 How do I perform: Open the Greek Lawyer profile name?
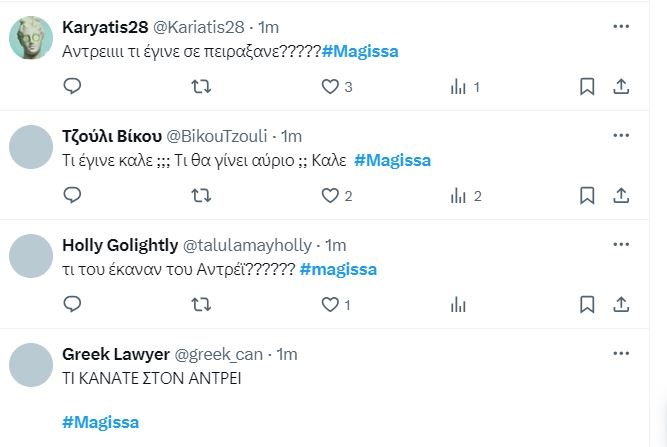click(116, 354)
